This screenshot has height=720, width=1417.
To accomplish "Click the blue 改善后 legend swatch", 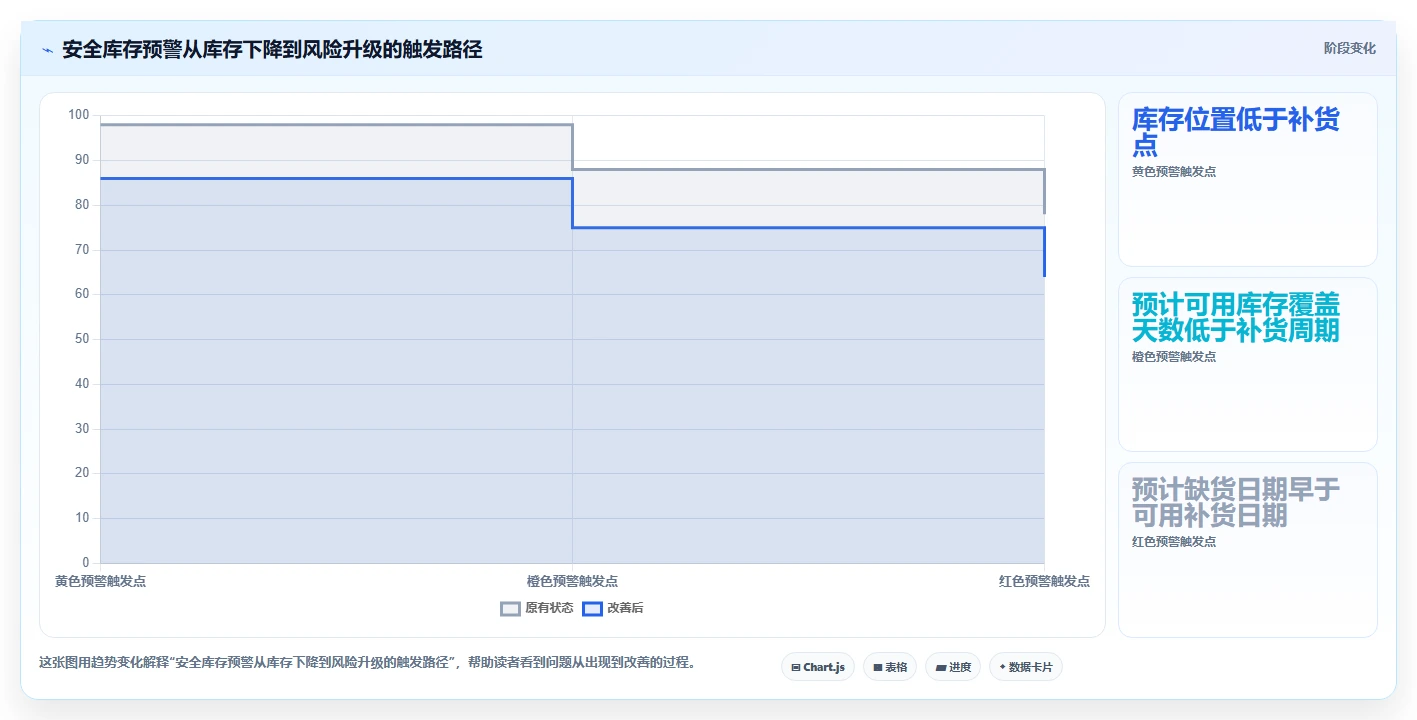I will pos(592,608).
